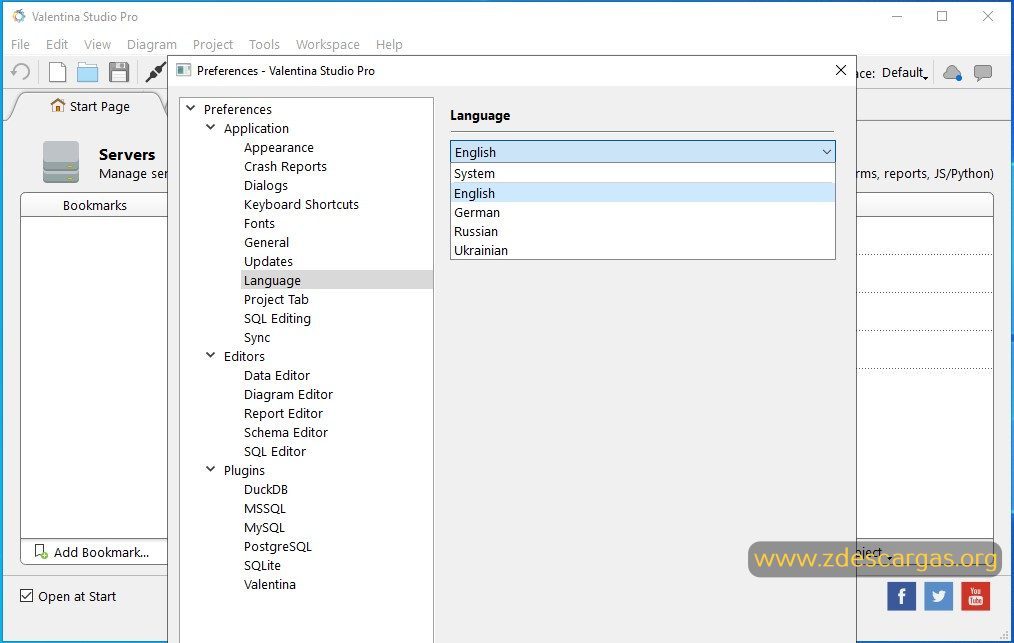The image size is (1014, 643).
Task: Select Schema Editor in preferences tree
Action: pyautogui.click(x=286, y=432)
